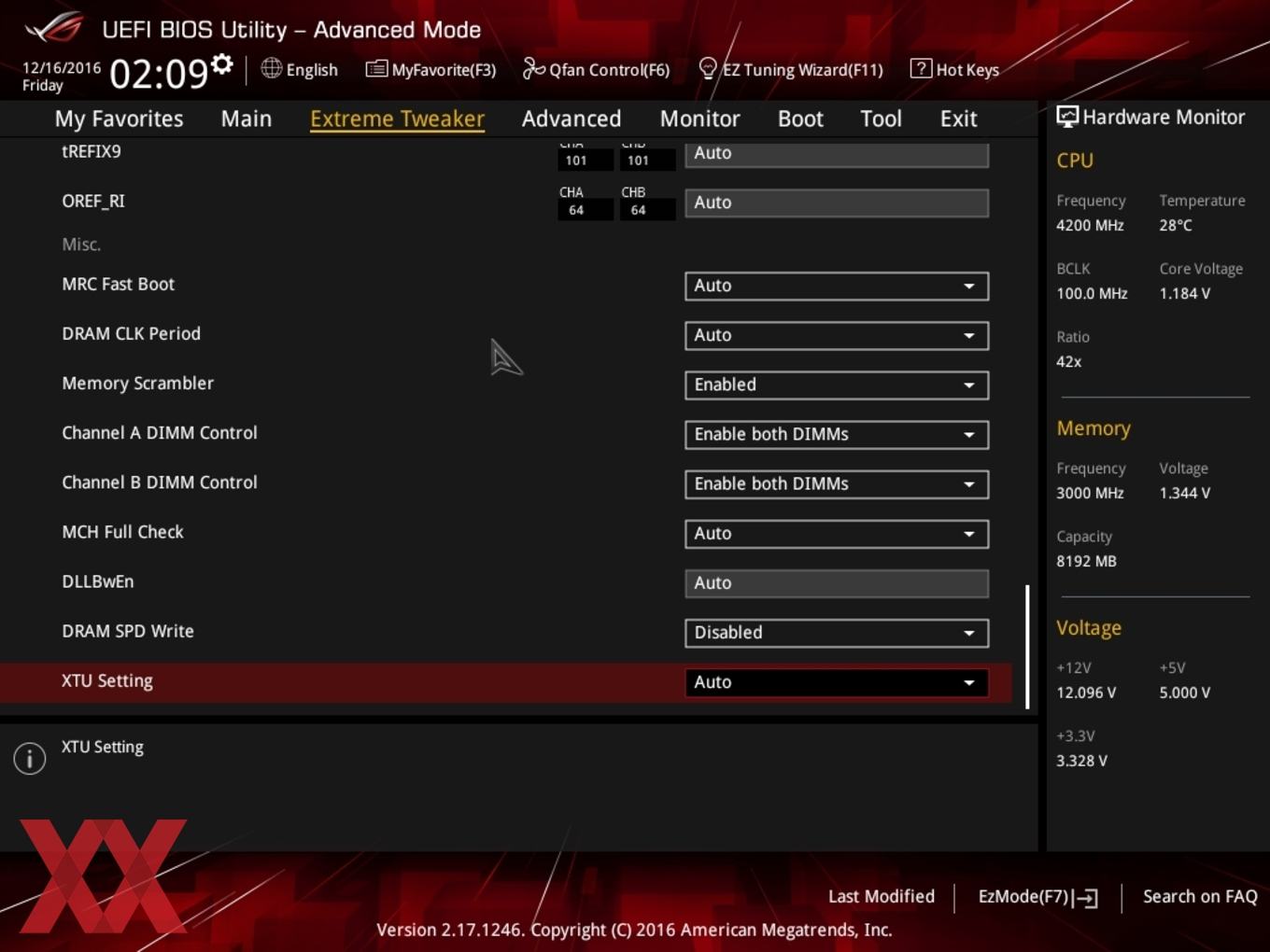Go to the Monitor tab
Viewport: 1270px width, 952px height.
[700, 119]
